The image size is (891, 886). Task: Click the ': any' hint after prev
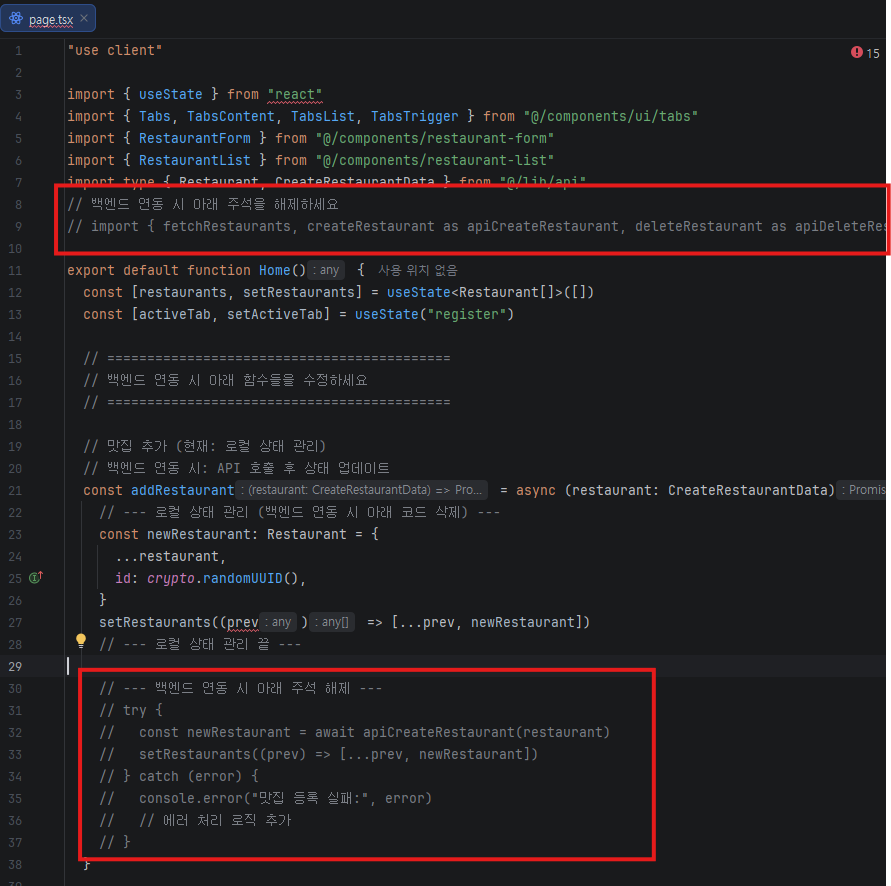(279, 622)
